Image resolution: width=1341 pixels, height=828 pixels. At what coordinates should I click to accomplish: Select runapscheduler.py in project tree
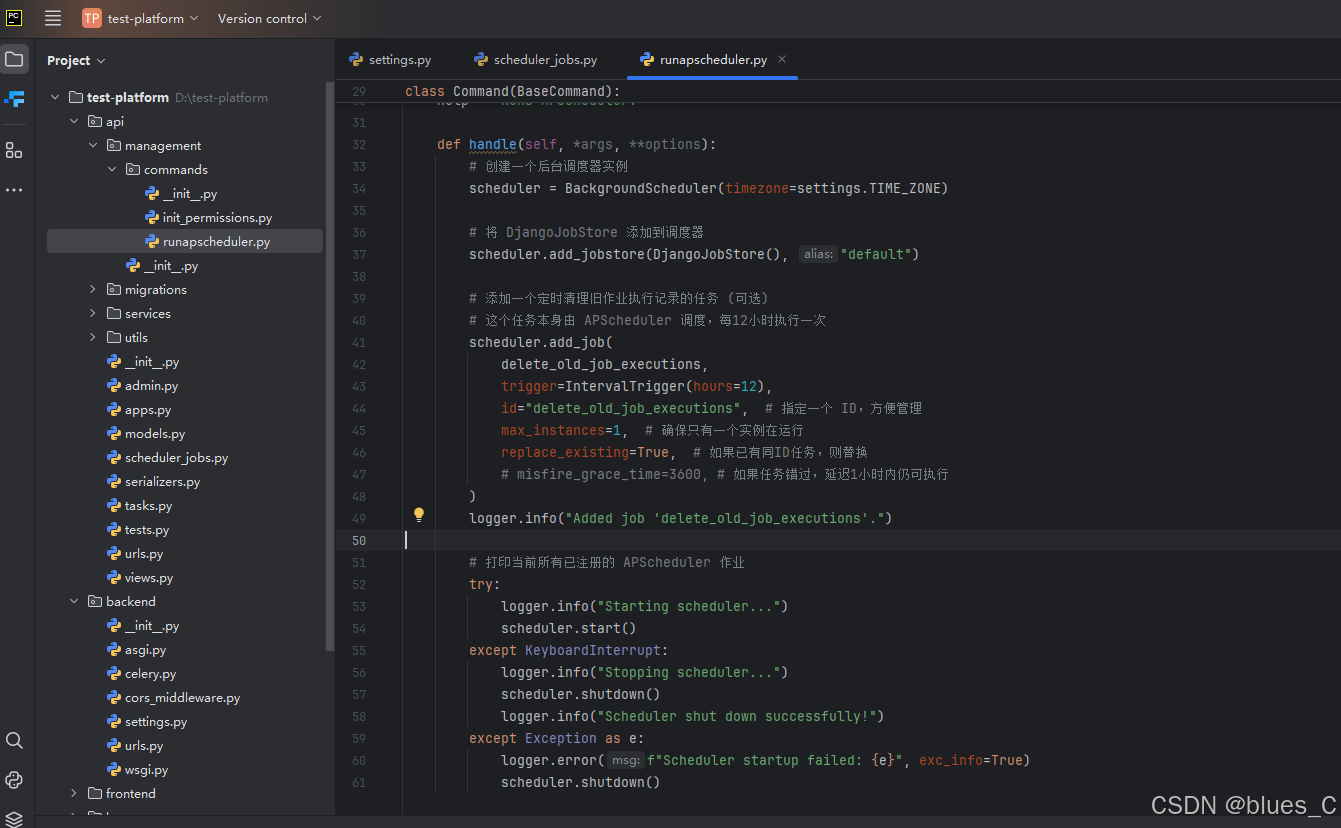coord(185,241)
